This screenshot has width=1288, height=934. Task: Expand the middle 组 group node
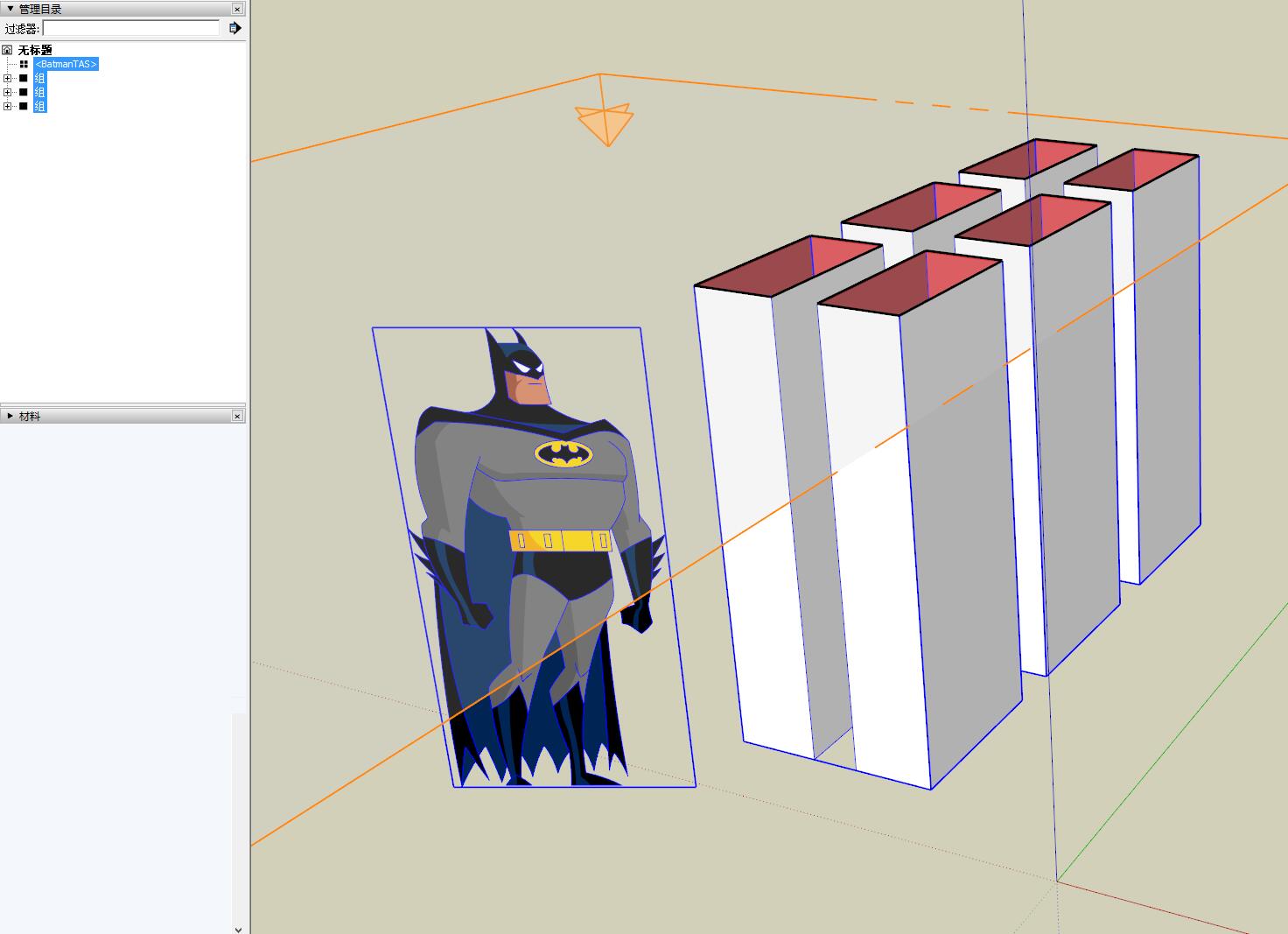[8, 92]
